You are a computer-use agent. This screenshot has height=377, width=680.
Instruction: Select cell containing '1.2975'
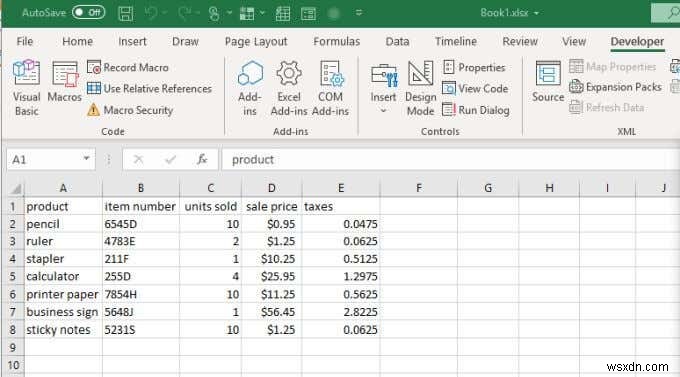(341, 276)
